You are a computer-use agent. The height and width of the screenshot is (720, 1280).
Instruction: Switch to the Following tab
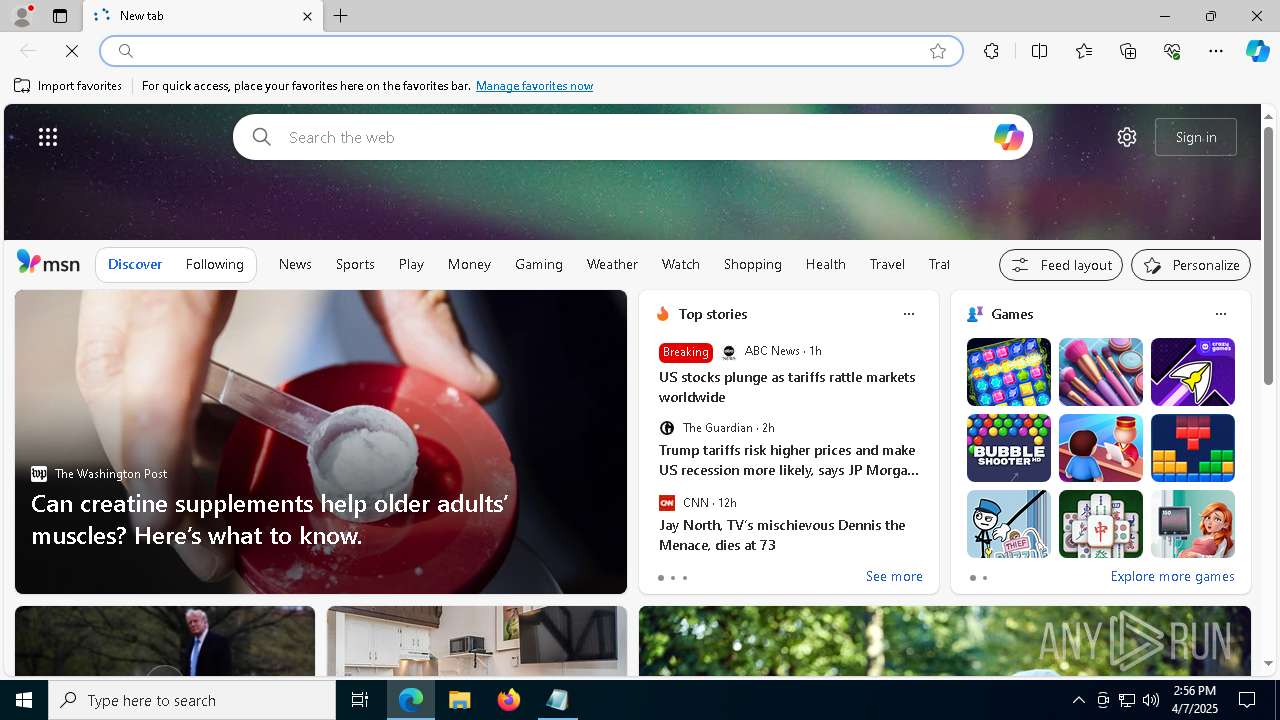click(214, 264)
